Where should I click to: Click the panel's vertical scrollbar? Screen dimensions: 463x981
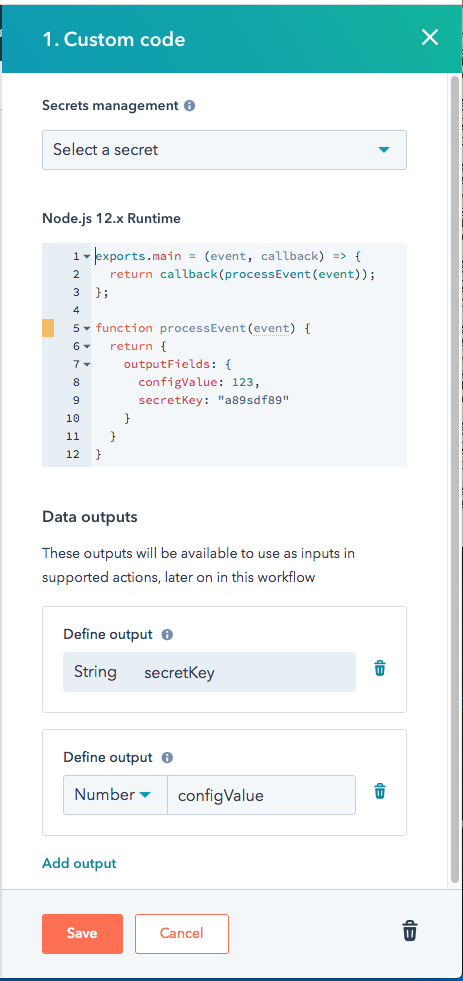click(455, 479)
